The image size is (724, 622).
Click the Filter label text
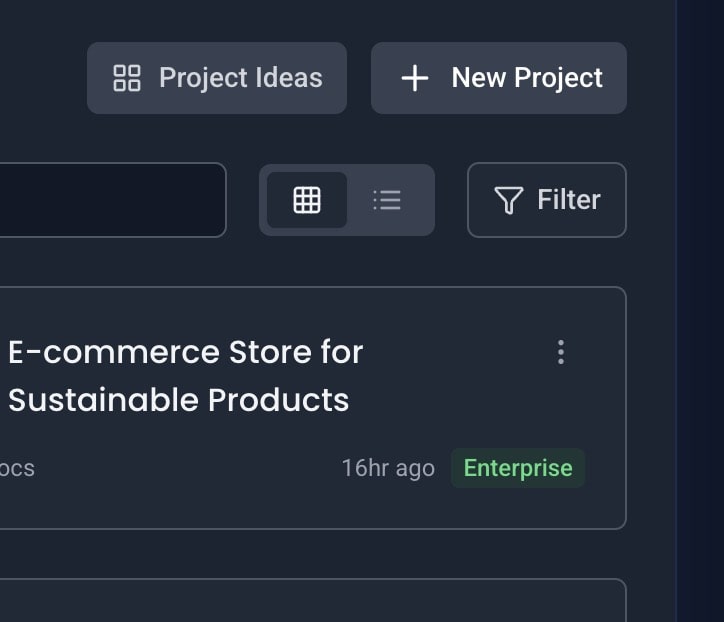(x=569, y=200)
